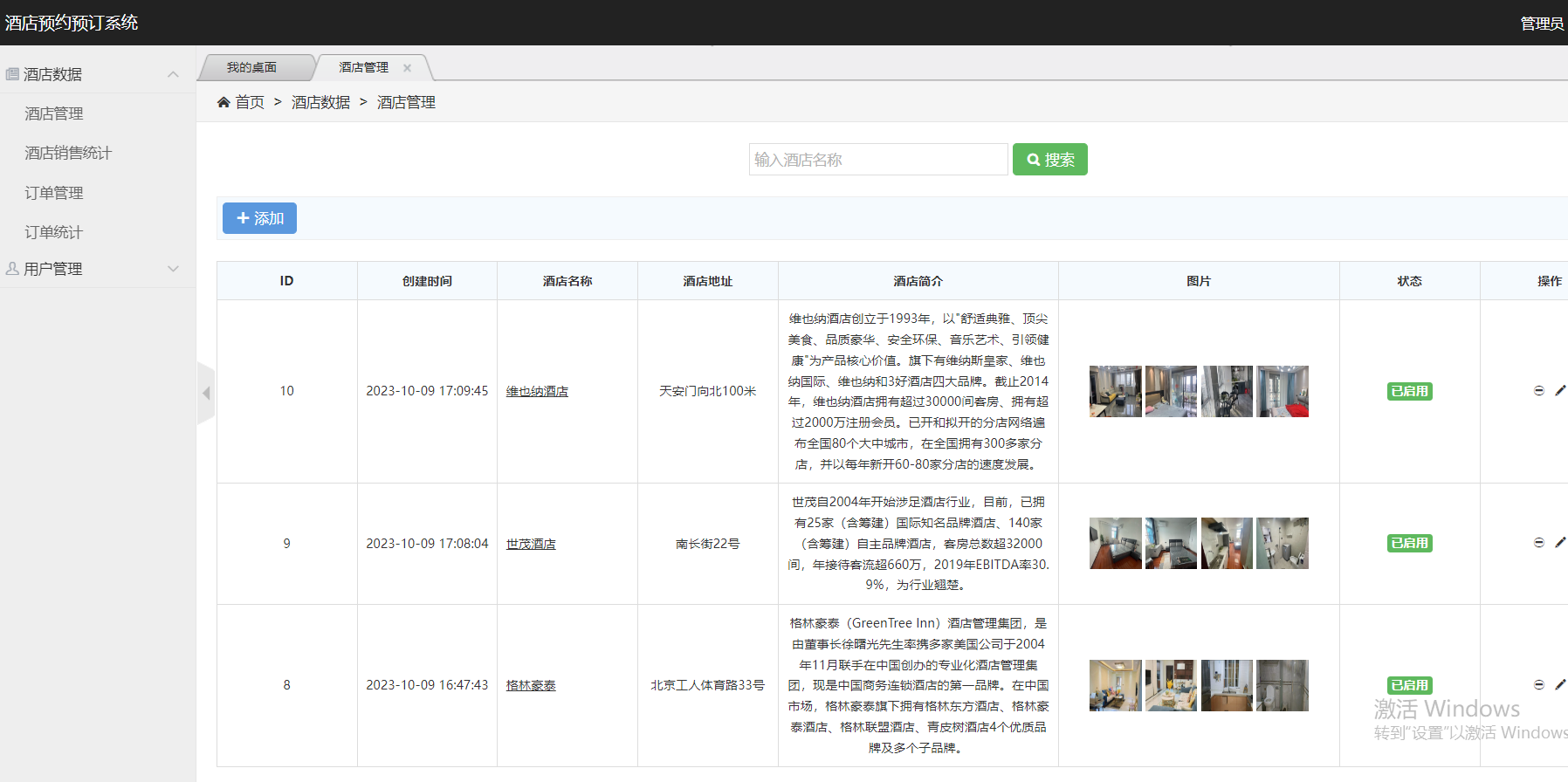Open first room thumbnail of 维也纳酒店
The image size is (1568, 782).
1115,391
